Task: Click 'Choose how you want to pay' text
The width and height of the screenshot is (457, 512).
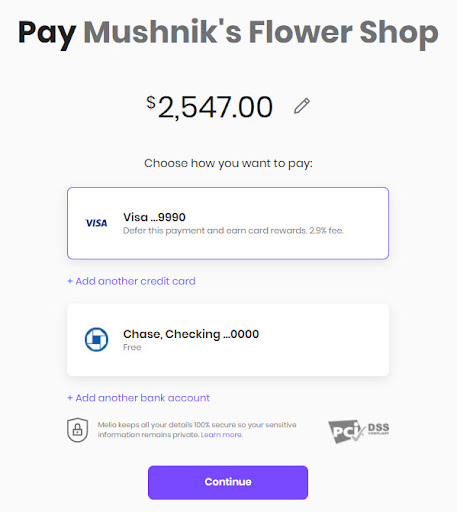Action: point(228,163)
